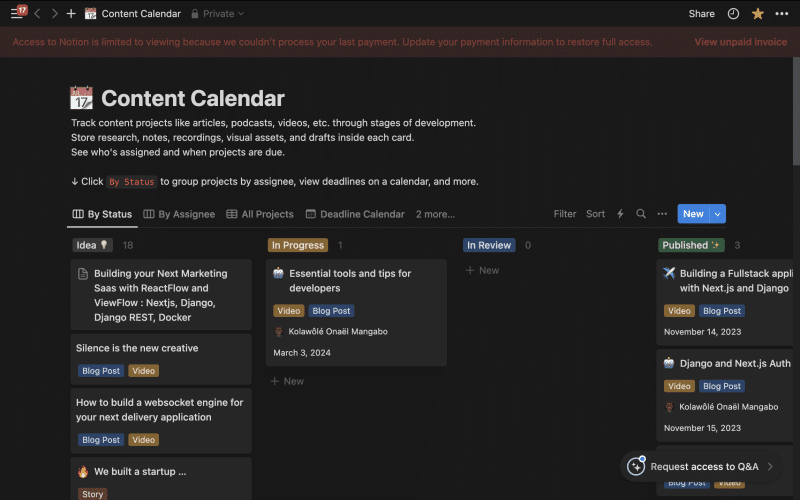The image size is (800, 500).
Task: Click the plus icon to add a page
Action: tap(70, 14)
